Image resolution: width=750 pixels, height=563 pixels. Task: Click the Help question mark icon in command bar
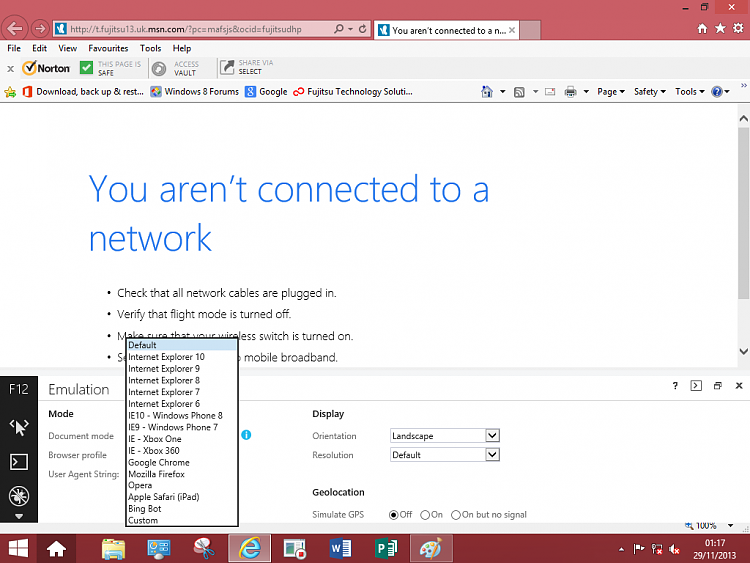[x=717, y=91]
